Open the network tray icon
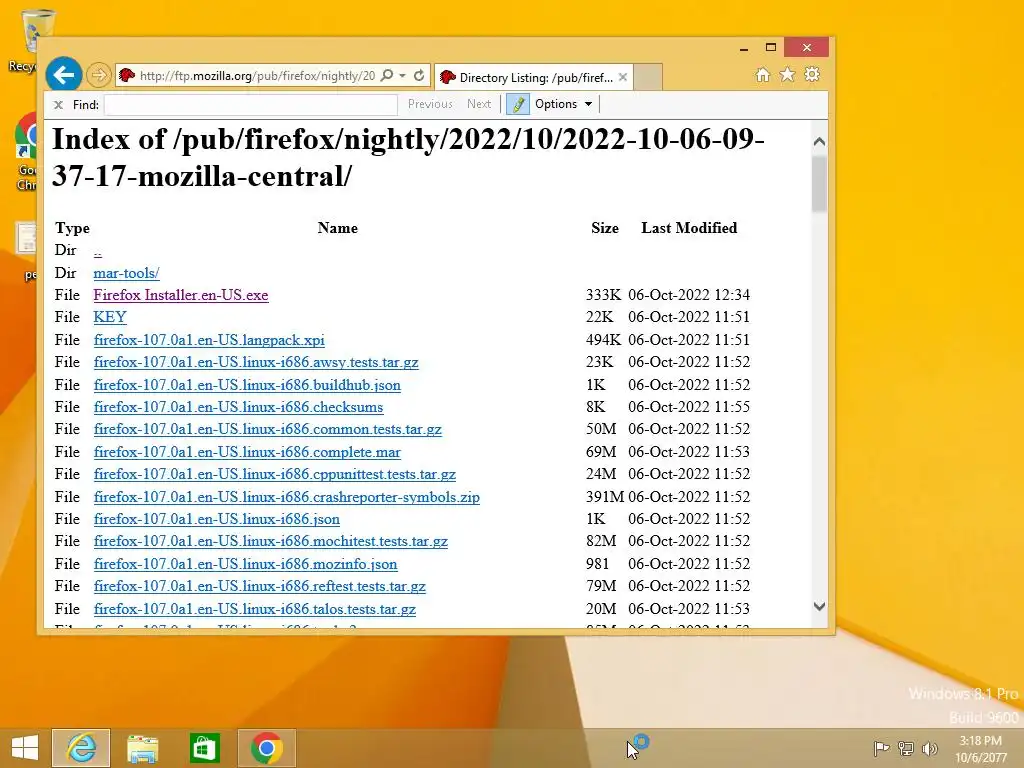 click(x=906, y=748)
